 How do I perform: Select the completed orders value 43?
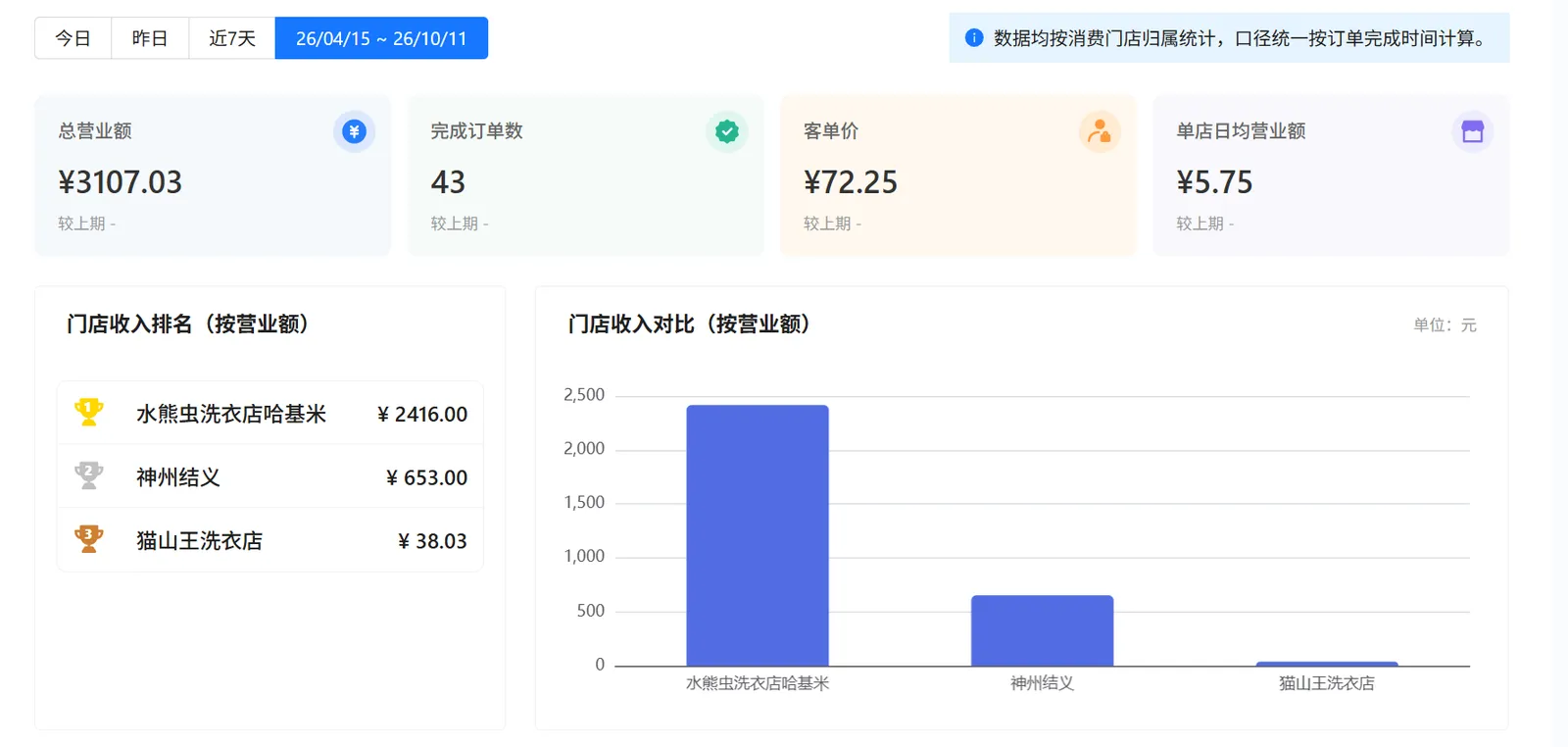[448, 182]
